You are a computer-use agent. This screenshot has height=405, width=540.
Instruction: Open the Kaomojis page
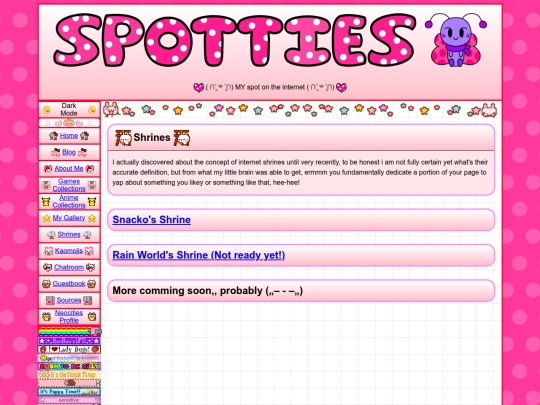point(69,251)
